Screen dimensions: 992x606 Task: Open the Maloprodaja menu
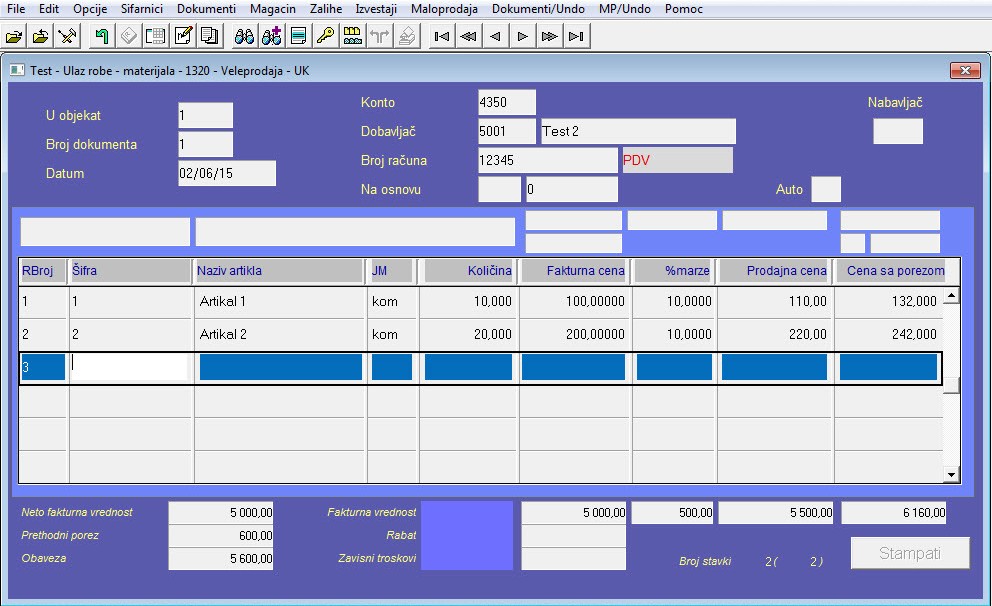click(x=444, y=9)
